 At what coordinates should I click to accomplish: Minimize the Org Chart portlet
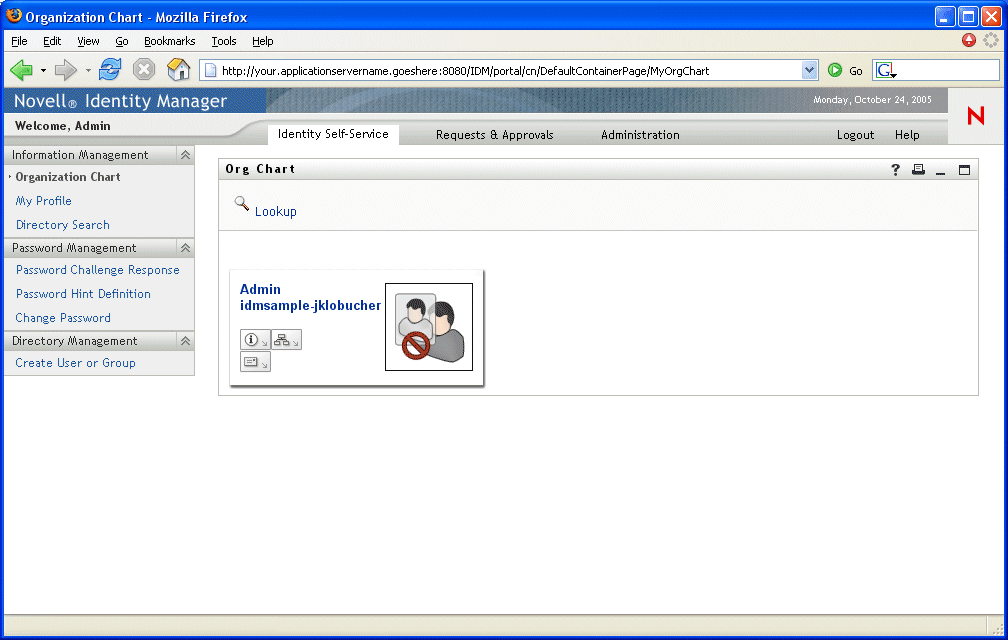tap(940, 171)
